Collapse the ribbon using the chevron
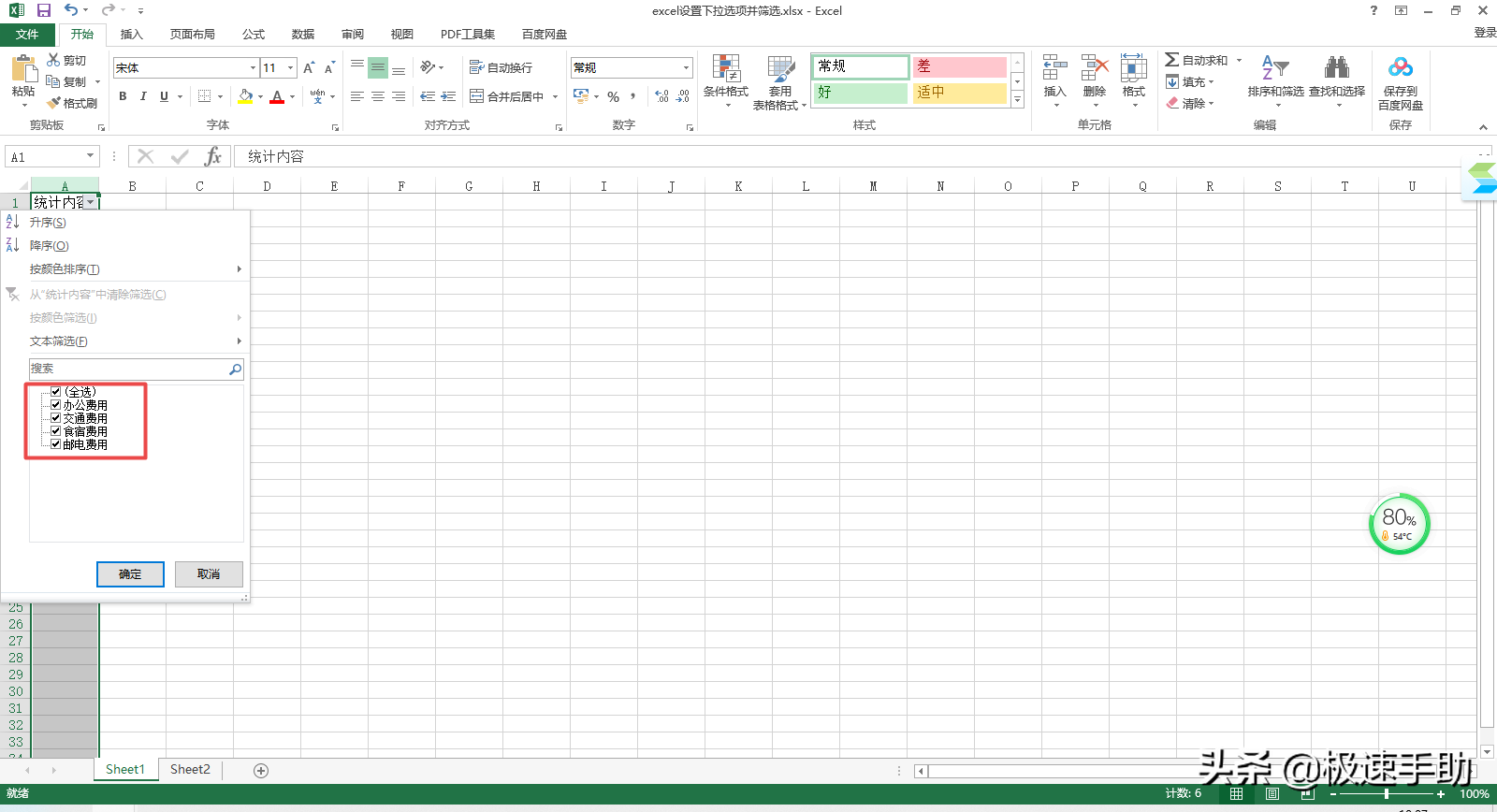This screenshot has width=1497, height=812. [1483, 126]
